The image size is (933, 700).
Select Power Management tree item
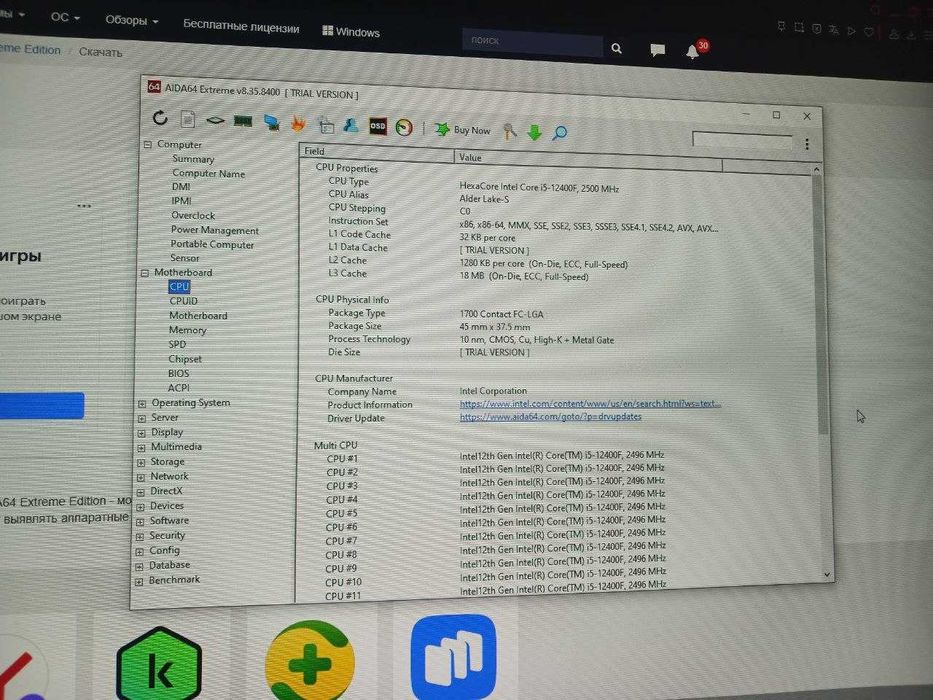click(214, 230)
